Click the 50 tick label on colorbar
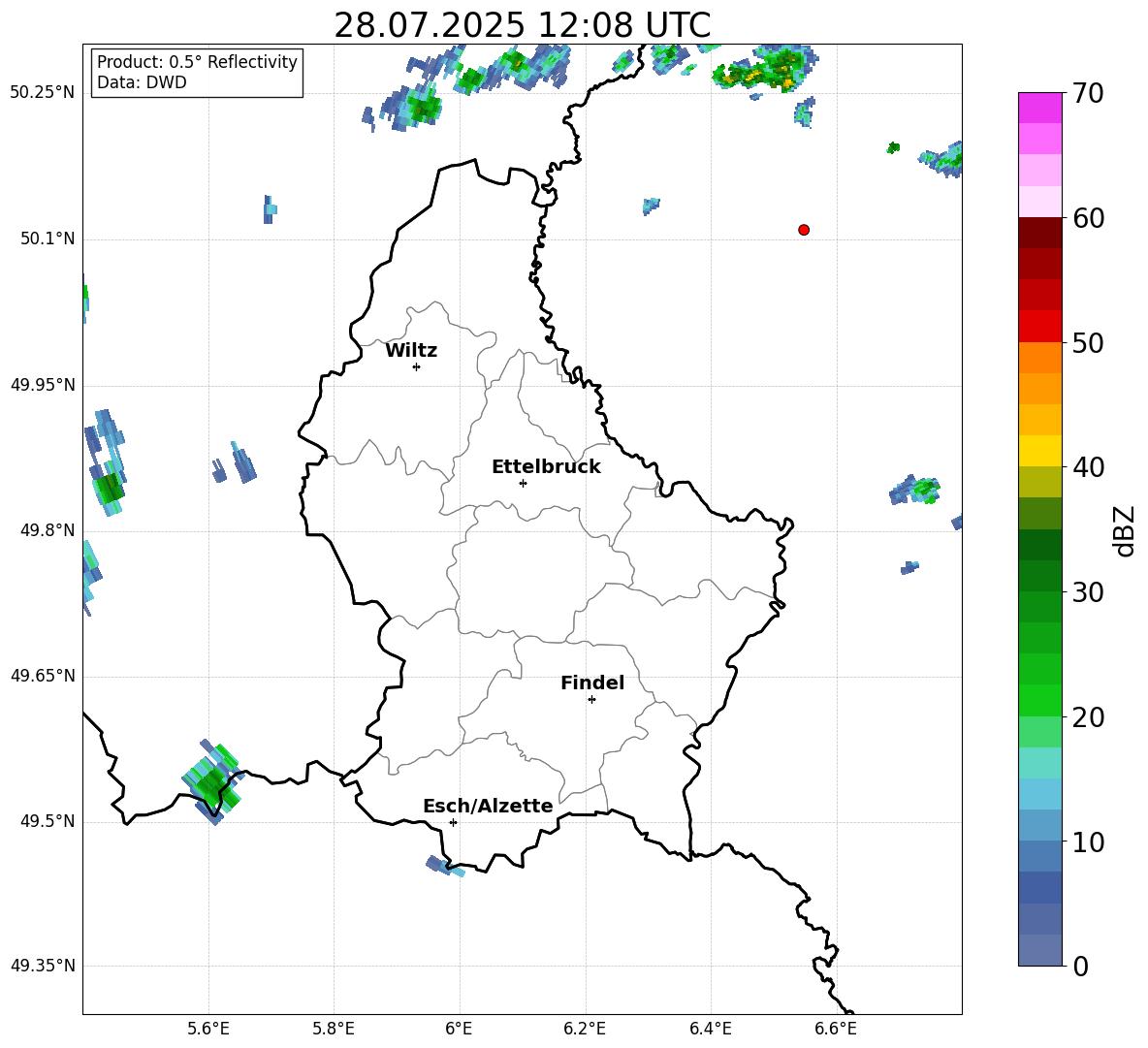Viewport: 1148px width, 1048px height. click(x=1088, y=342)
